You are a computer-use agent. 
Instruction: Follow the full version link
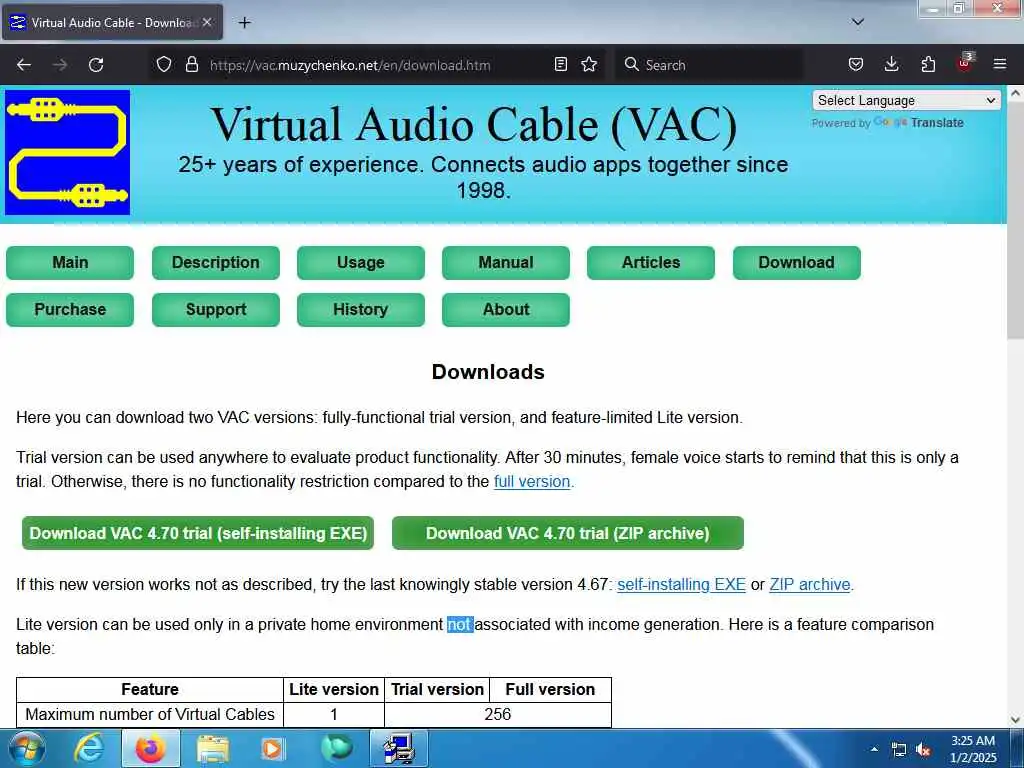pos(532,481)
